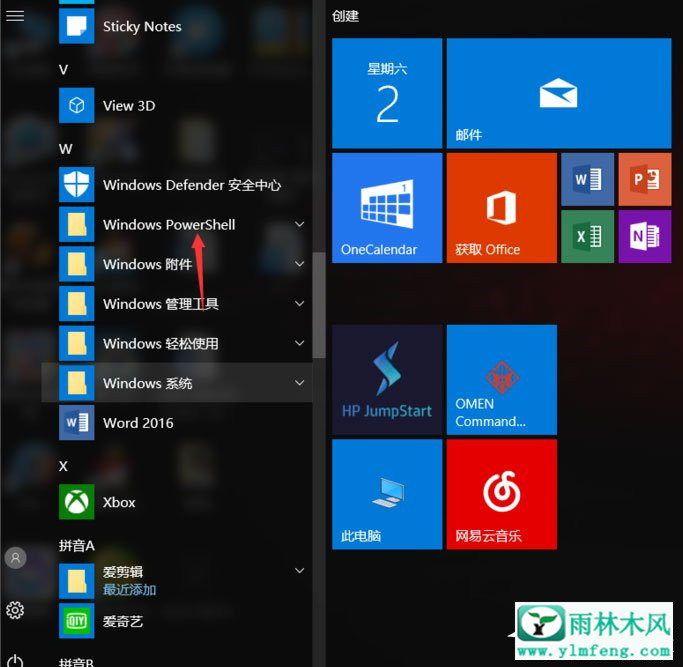Image resolution: width=683 pixels, height=667 pixels.
Task: Open the 获取 Office tile
Action: pyautogui.click(x=501, y=208)
